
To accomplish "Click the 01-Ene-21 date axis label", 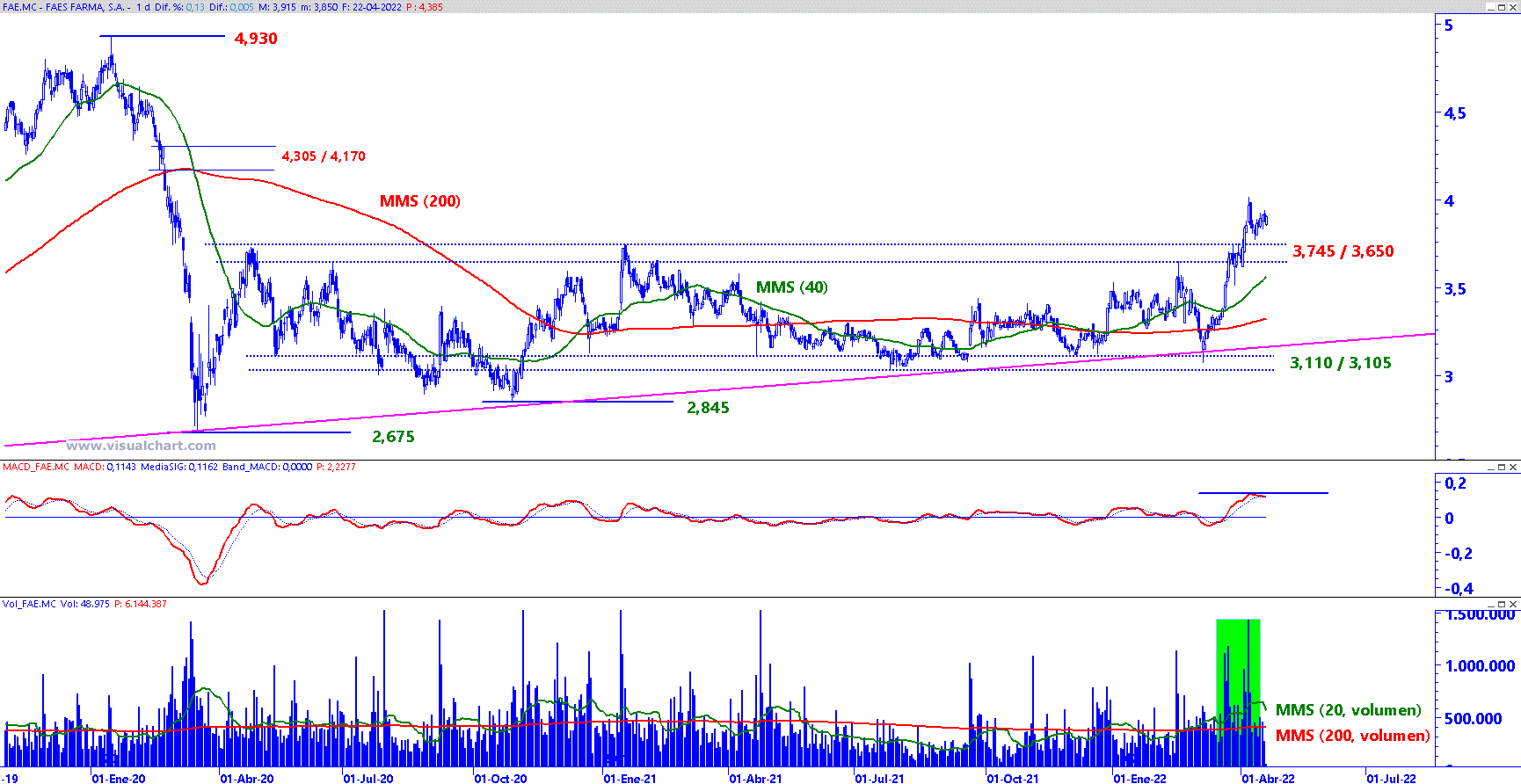I will click(630, 779).
